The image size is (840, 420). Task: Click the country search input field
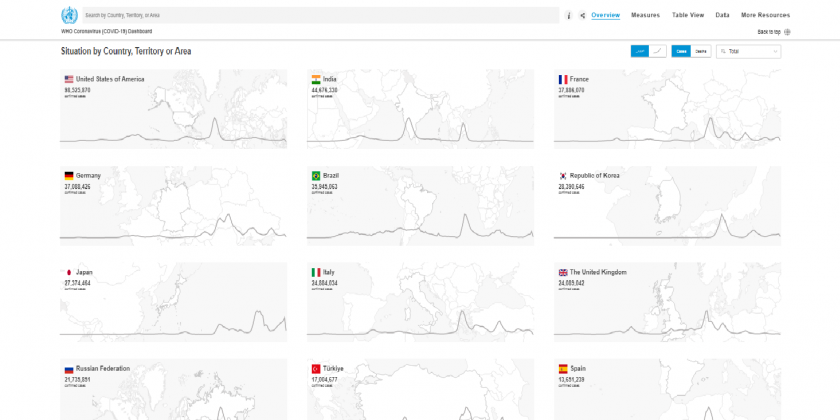(320, 16)
